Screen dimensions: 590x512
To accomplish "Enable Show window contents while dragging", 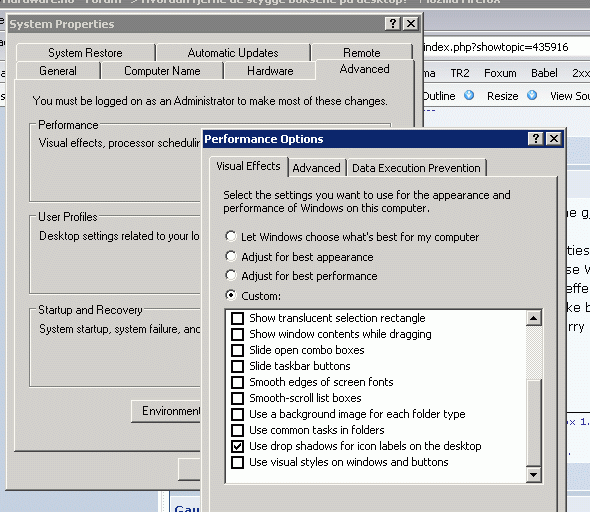I will [x=237, y=334].
